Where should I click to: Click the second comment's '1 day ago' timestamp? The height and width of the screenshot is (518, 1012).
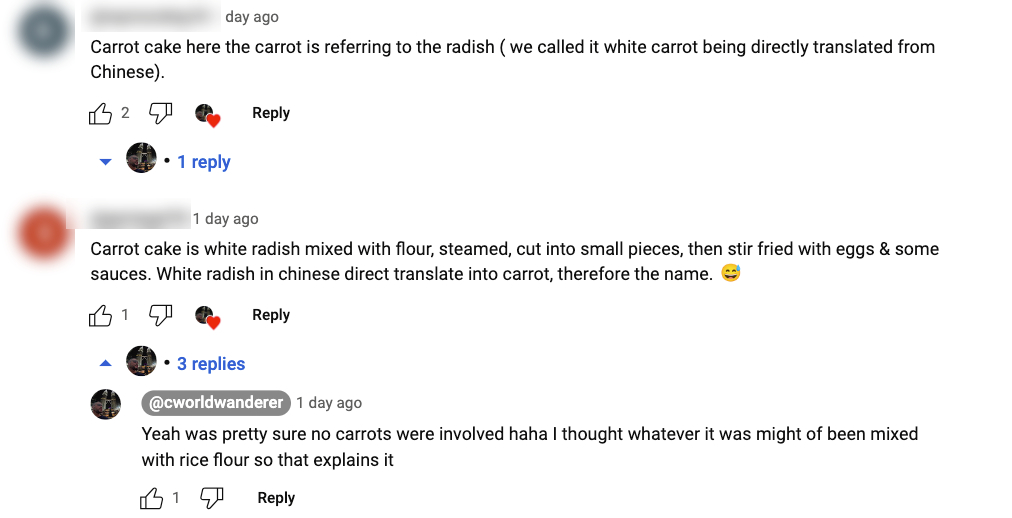pyautogui.click(x=225, y=219)
